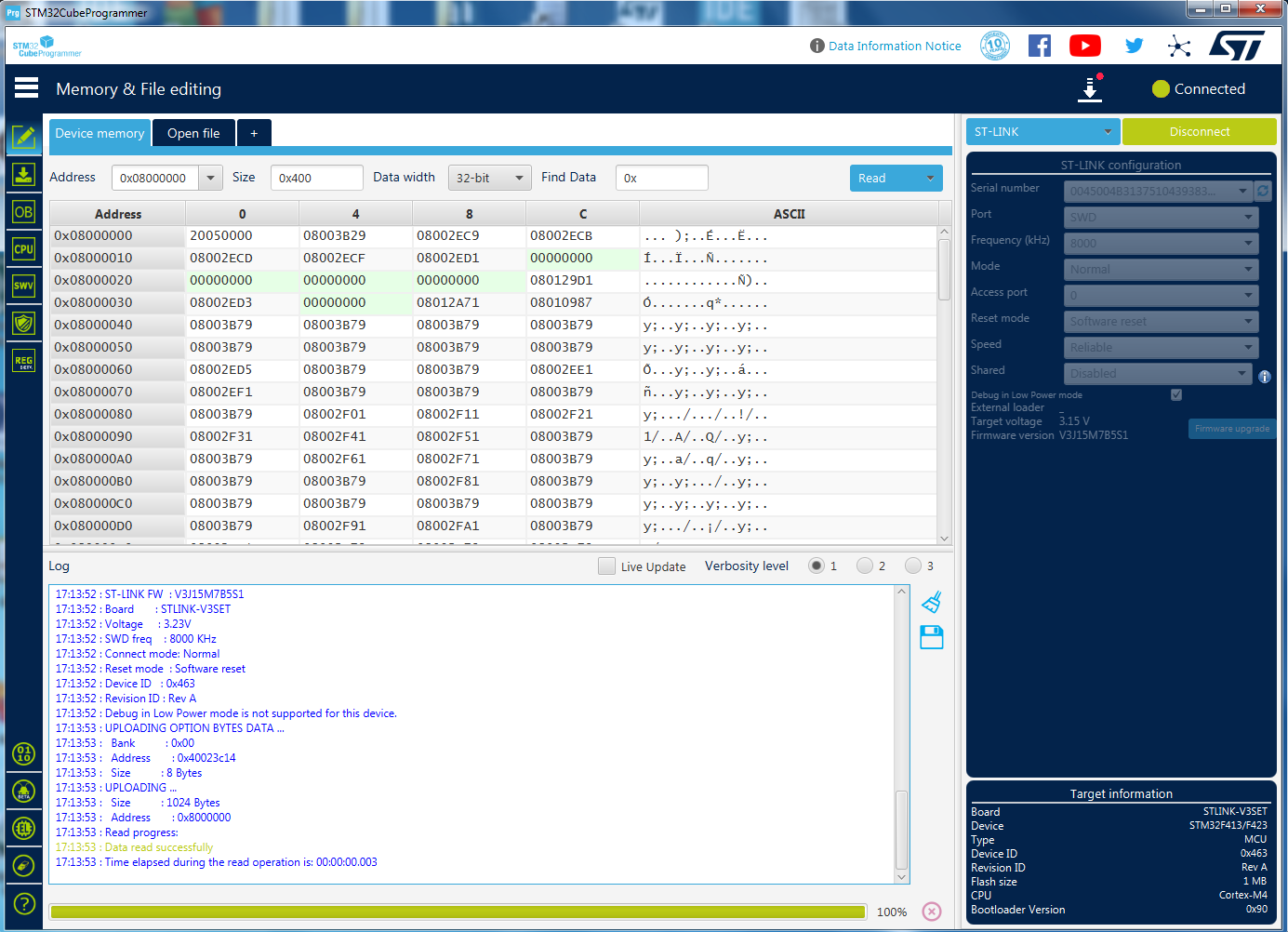The image size is (1288, 932).
Task: Open the SWV viewer icon
Action: [x=24, y=286]
